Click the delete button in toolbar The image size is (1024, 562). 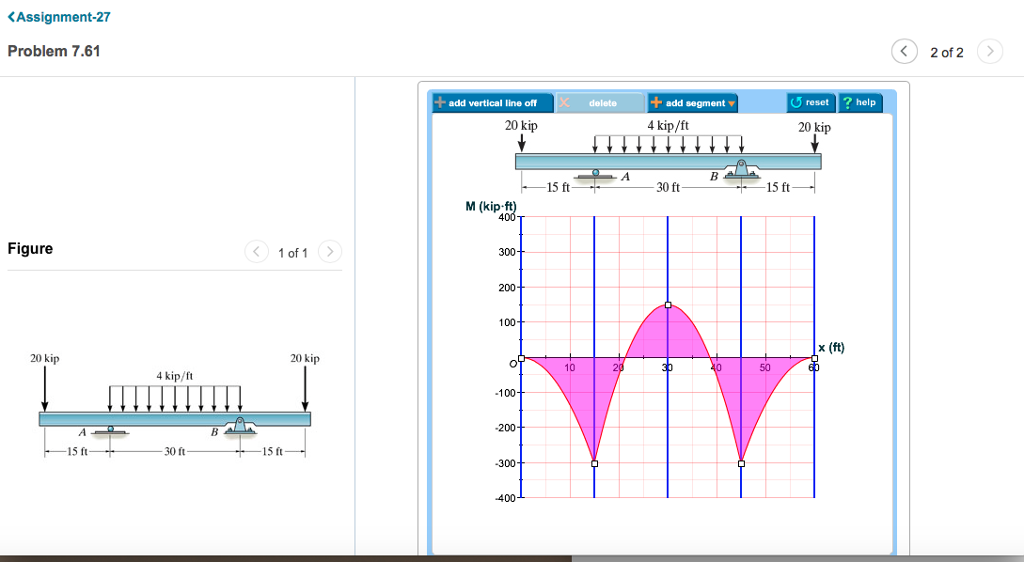pos(600,102)
